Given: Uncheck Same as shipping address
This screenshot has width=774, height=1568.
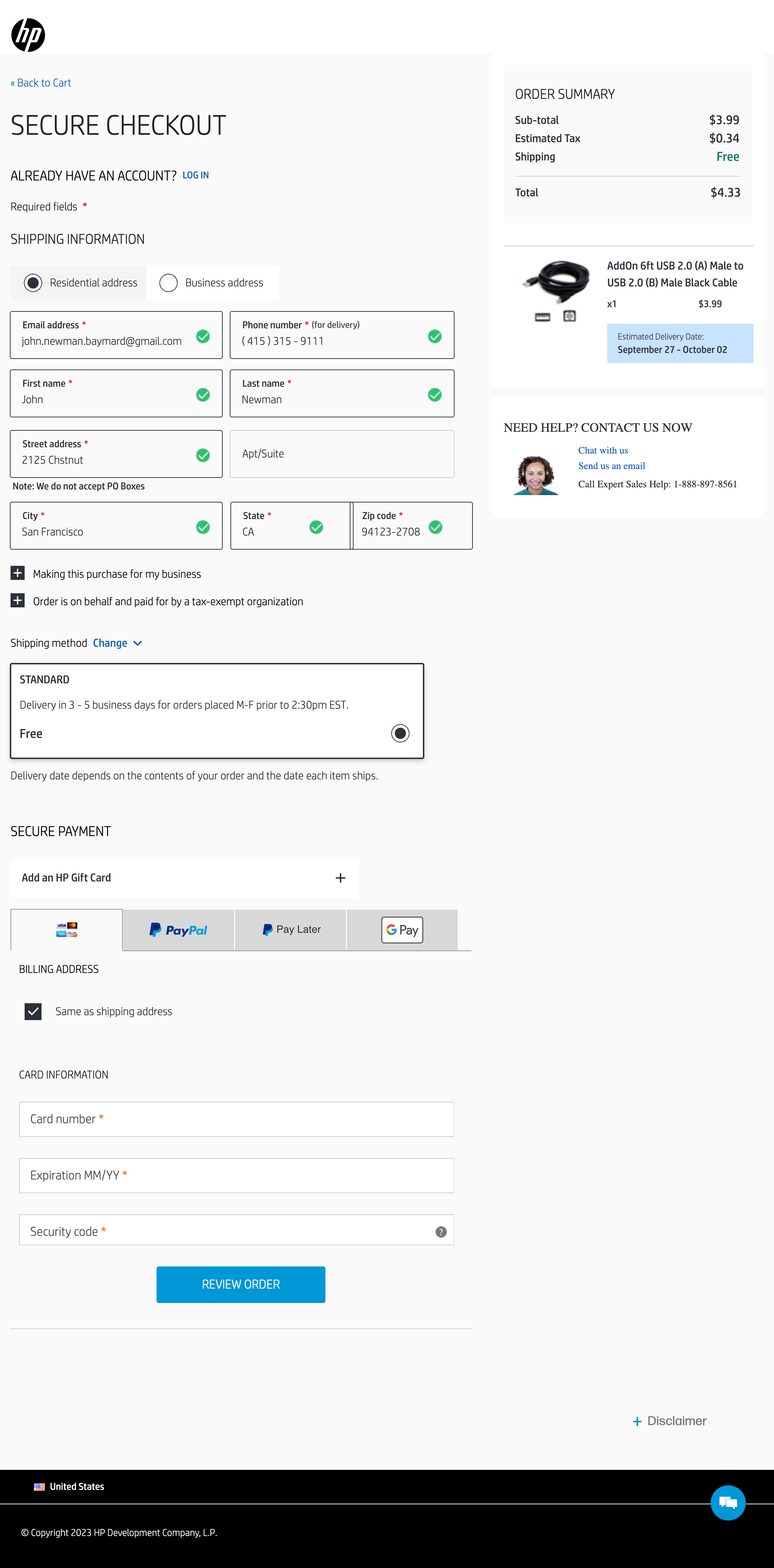Looking at the screenshot, I should coord(33,1011).
